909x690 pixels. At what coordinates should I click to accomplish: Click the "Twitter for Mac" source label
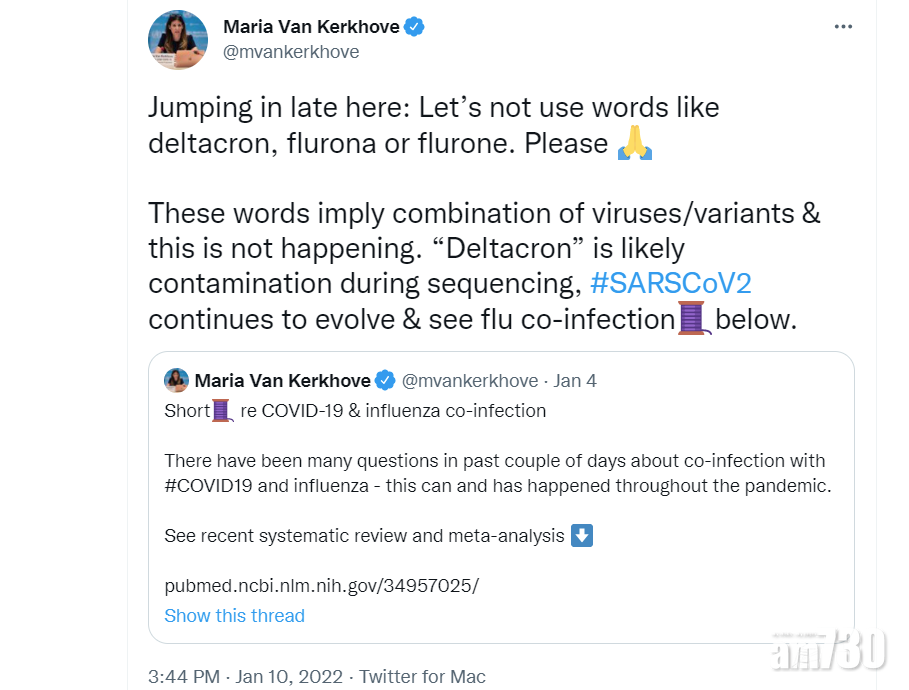422,677
